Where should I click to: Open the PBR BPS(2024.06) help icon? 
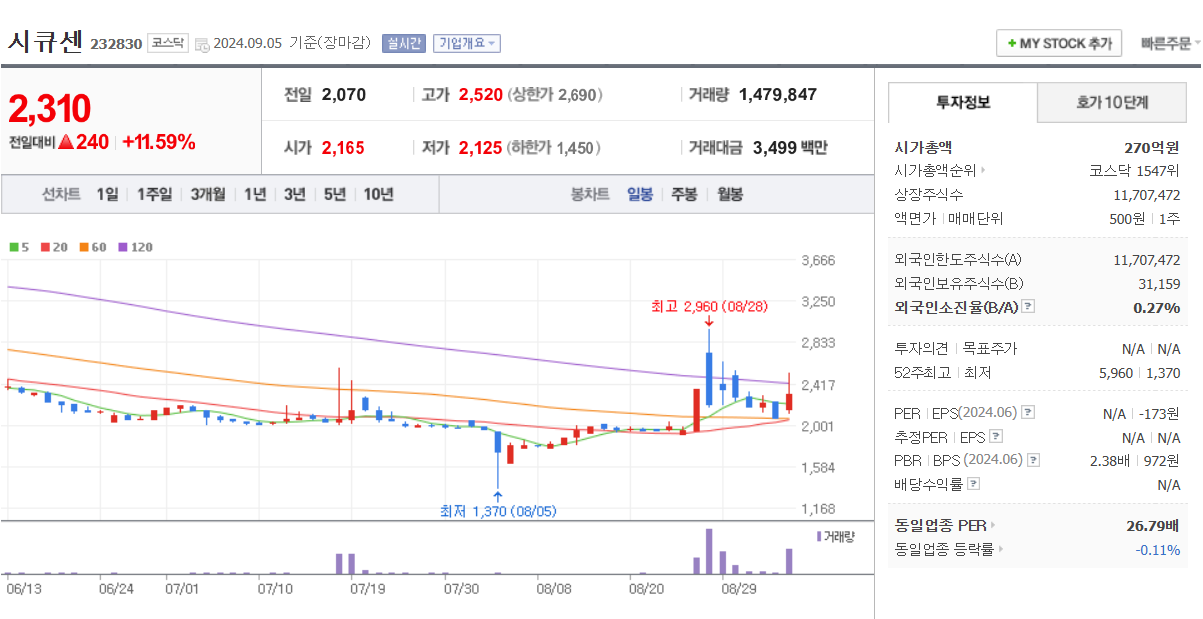(x=1034, y=460)
